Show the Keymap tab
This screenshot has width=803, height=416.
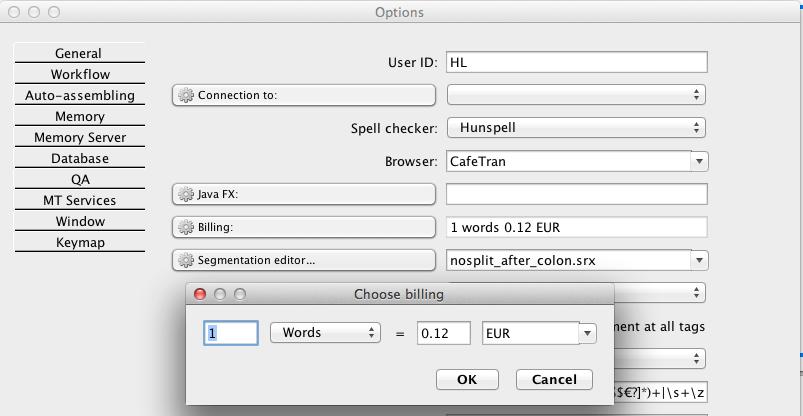[79, 242]
